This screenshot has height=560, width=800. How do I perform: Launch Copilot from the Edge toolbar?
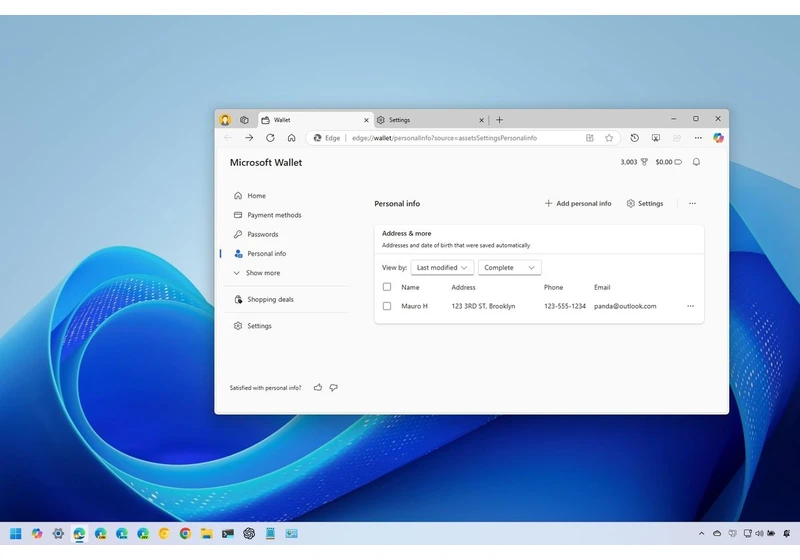click(718, 138)
